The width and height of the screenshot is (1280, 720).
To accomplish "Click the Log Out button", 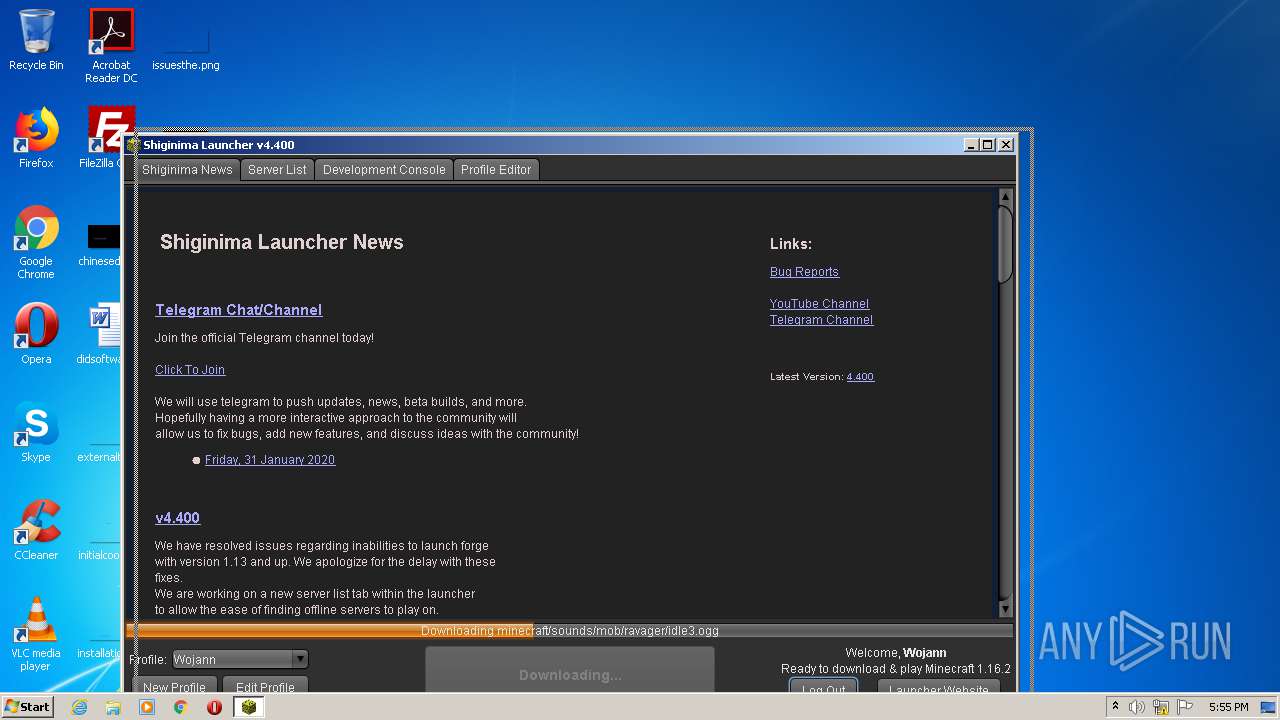I will pos(823,687).
